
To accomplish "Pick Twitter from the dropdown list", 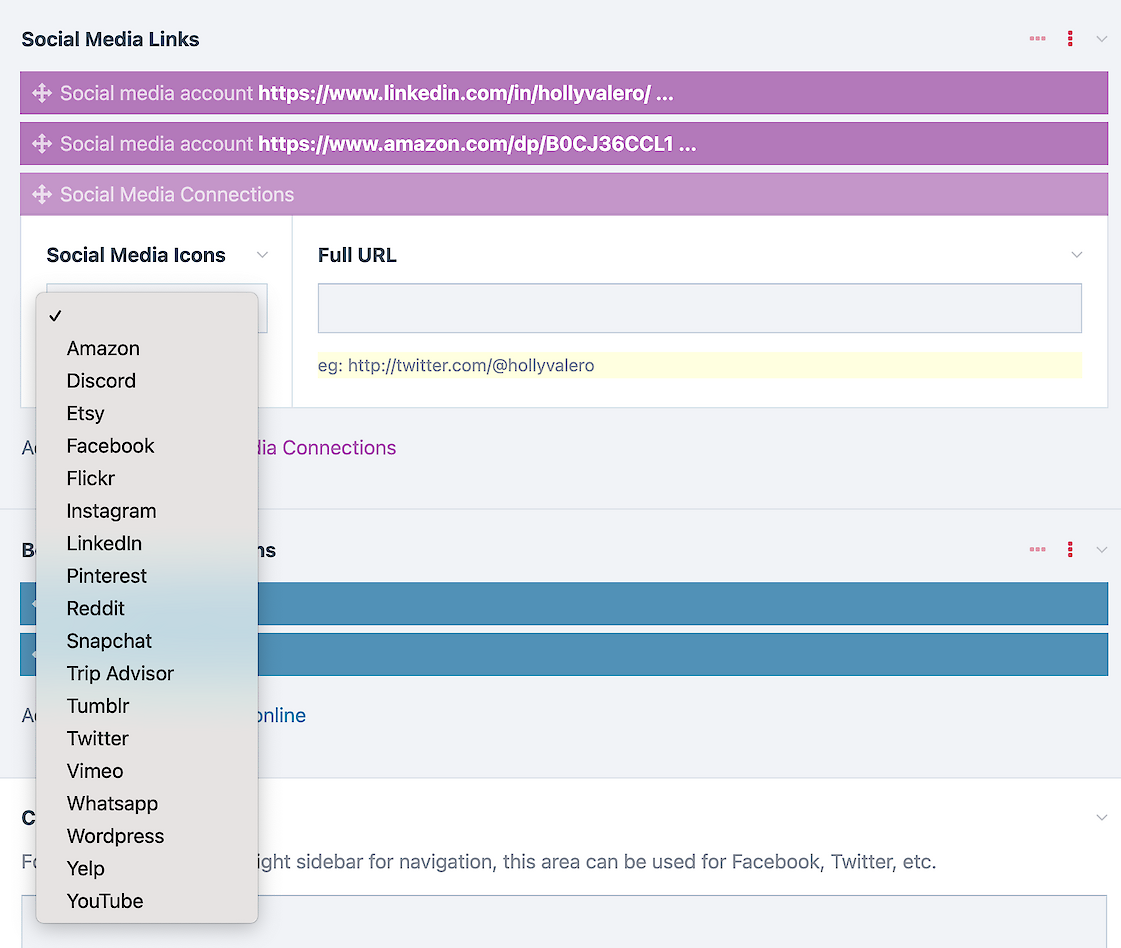I will click(147, 739).
